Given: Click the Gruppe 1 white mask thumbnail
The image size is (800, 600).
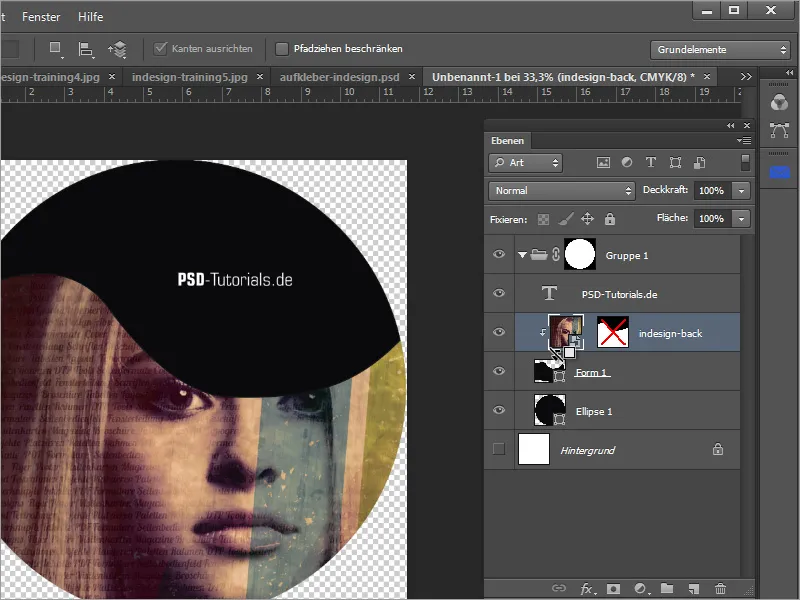Looking at the screenshot, I should point(580,254).
